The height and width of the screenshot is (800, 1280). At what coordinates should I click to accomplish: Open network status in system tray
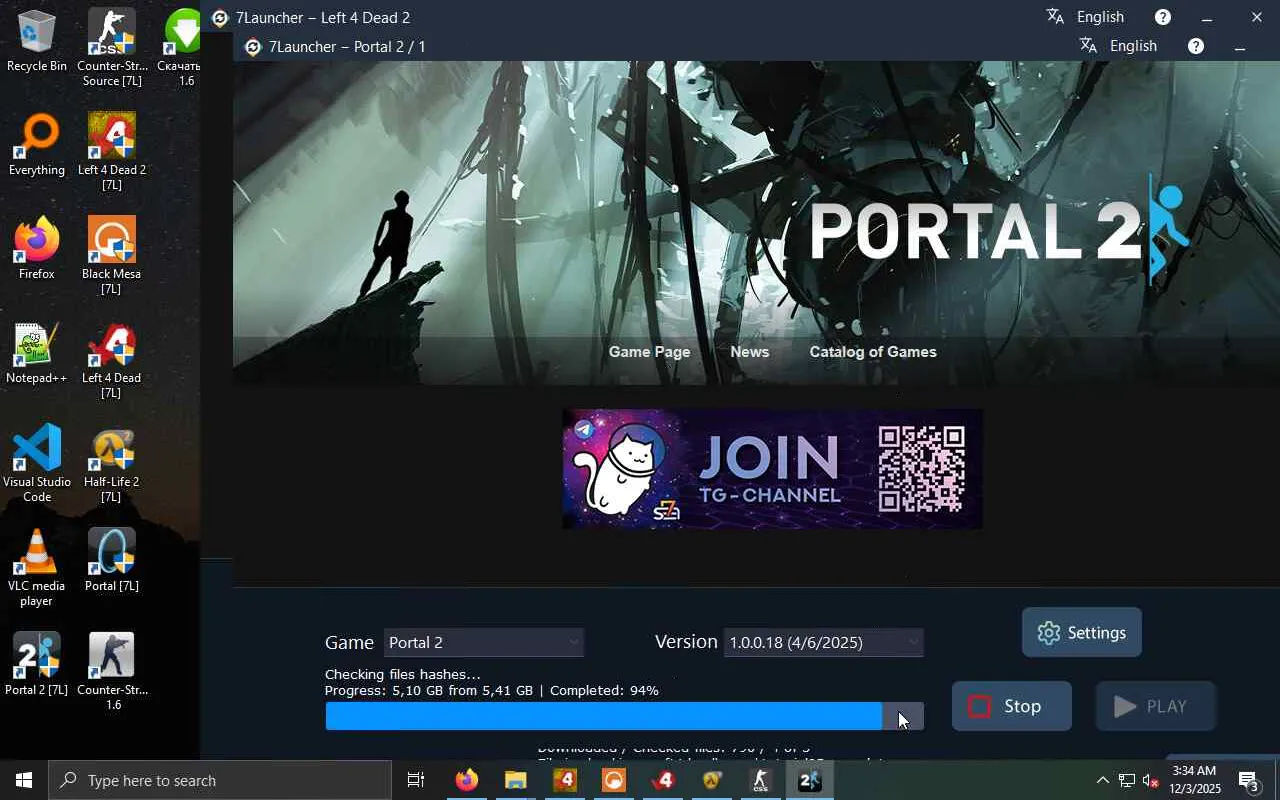click(x=1127, y=780)
